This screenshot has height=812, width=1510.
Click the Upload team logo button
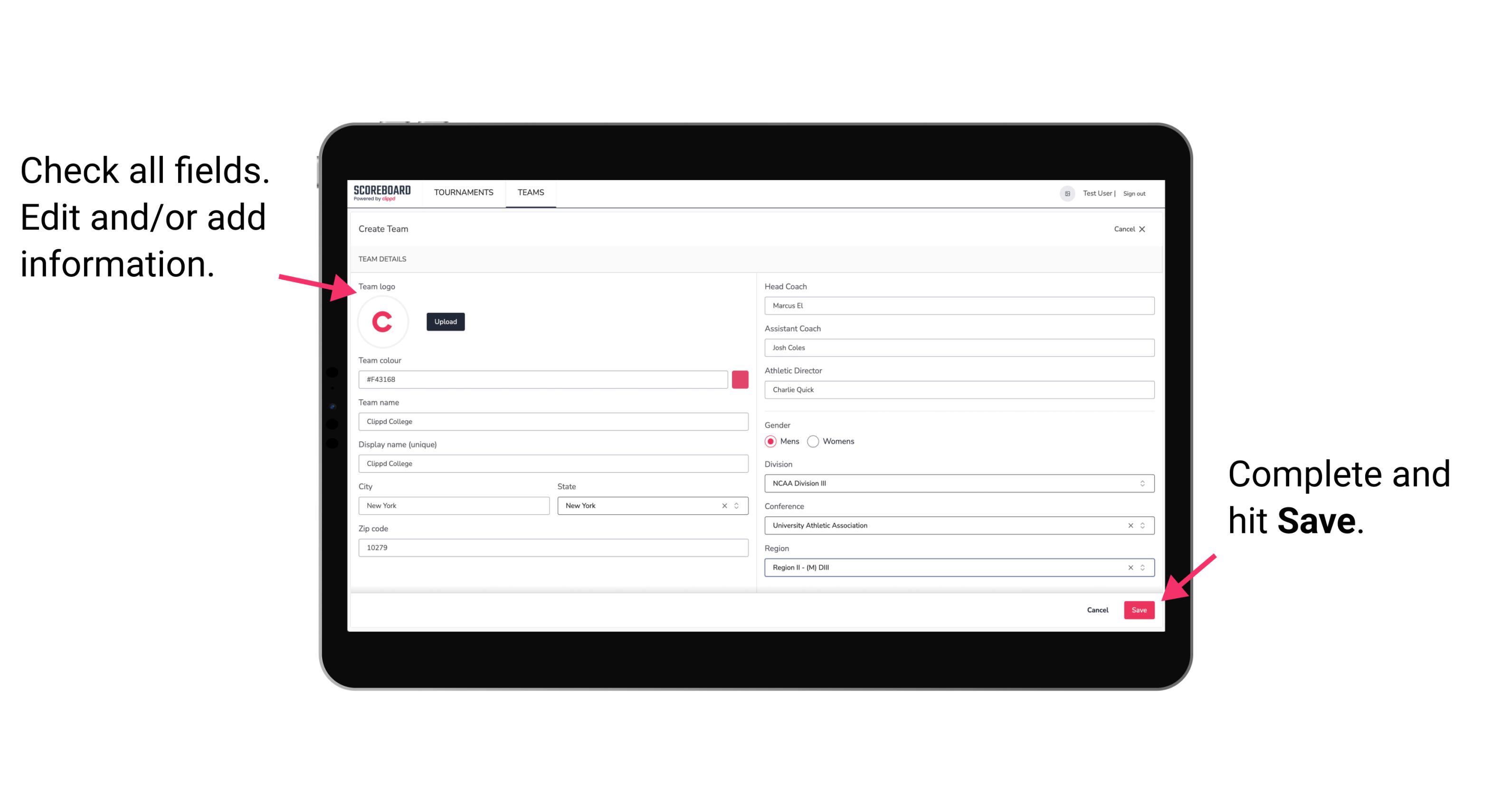pos(445,321)
